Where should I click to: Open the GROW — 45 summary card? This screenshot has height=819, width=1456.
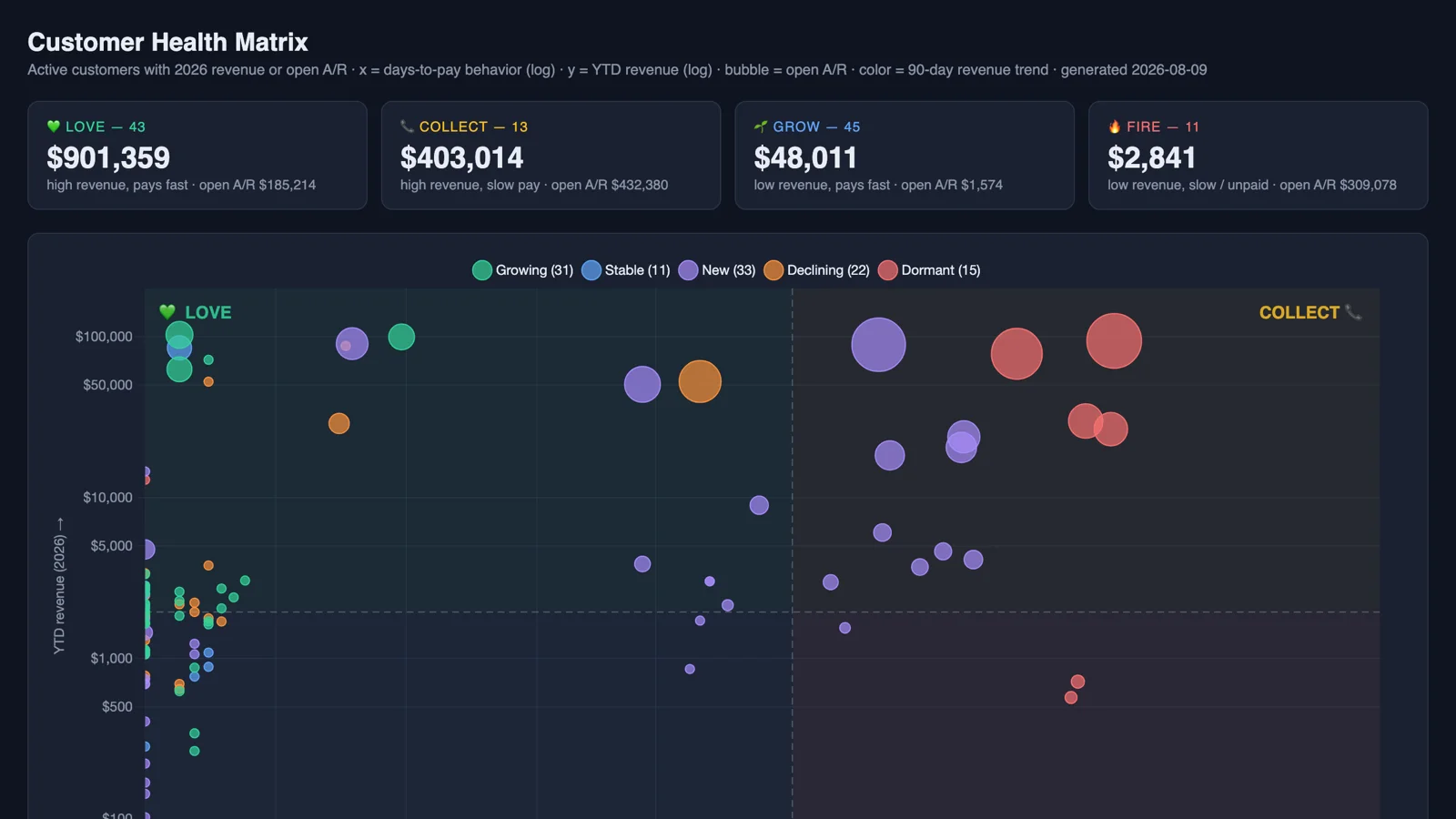[905, 156]
